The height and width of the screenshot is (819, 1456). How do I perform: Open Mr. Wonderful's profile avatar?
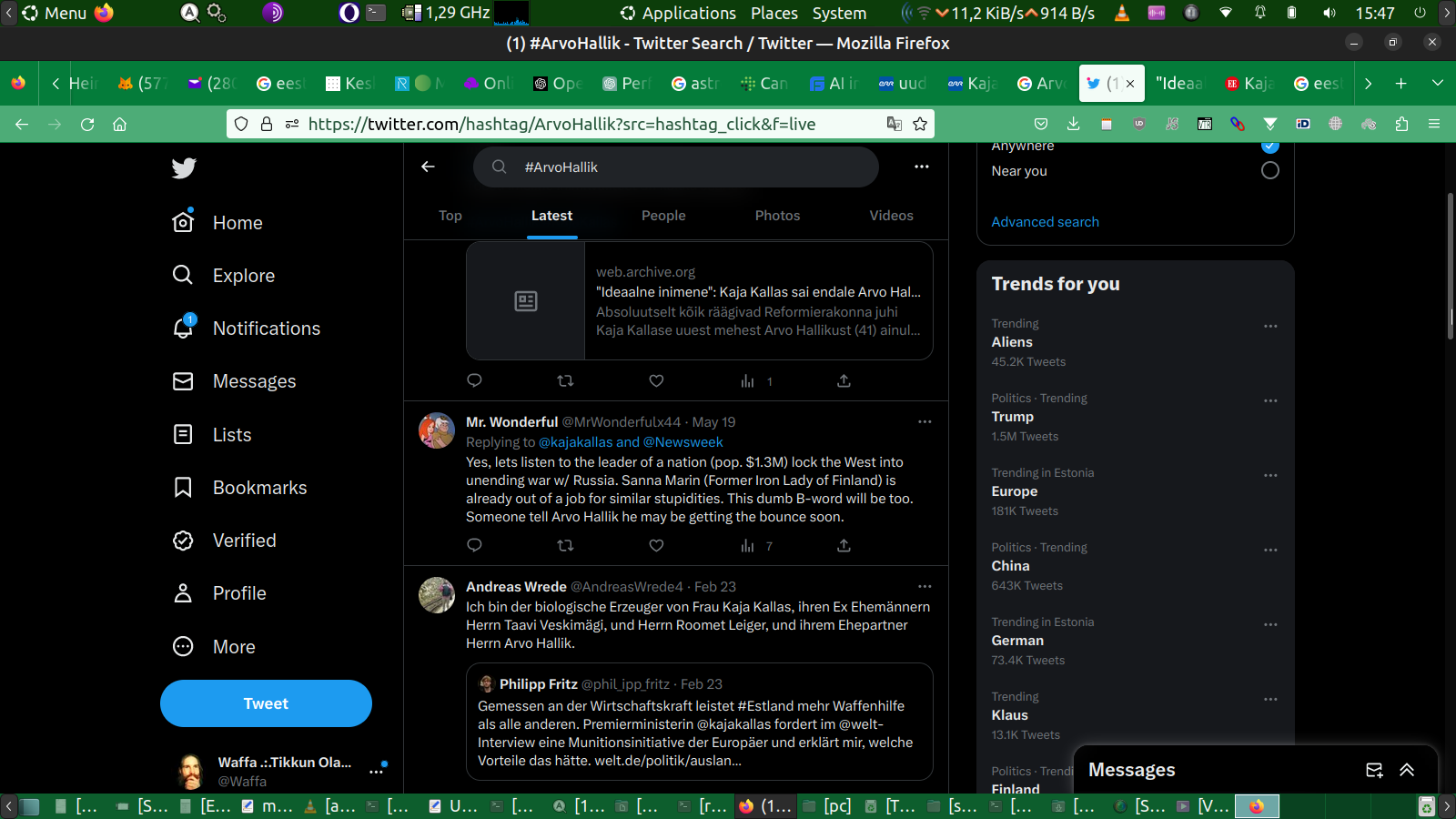point(437,430)
